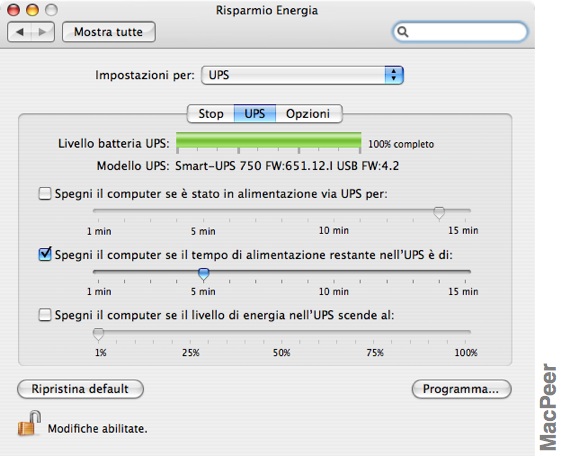Open the Impostazioni per dropdown
The width and height of the screenshot is (561, 456).
[302, 75]
